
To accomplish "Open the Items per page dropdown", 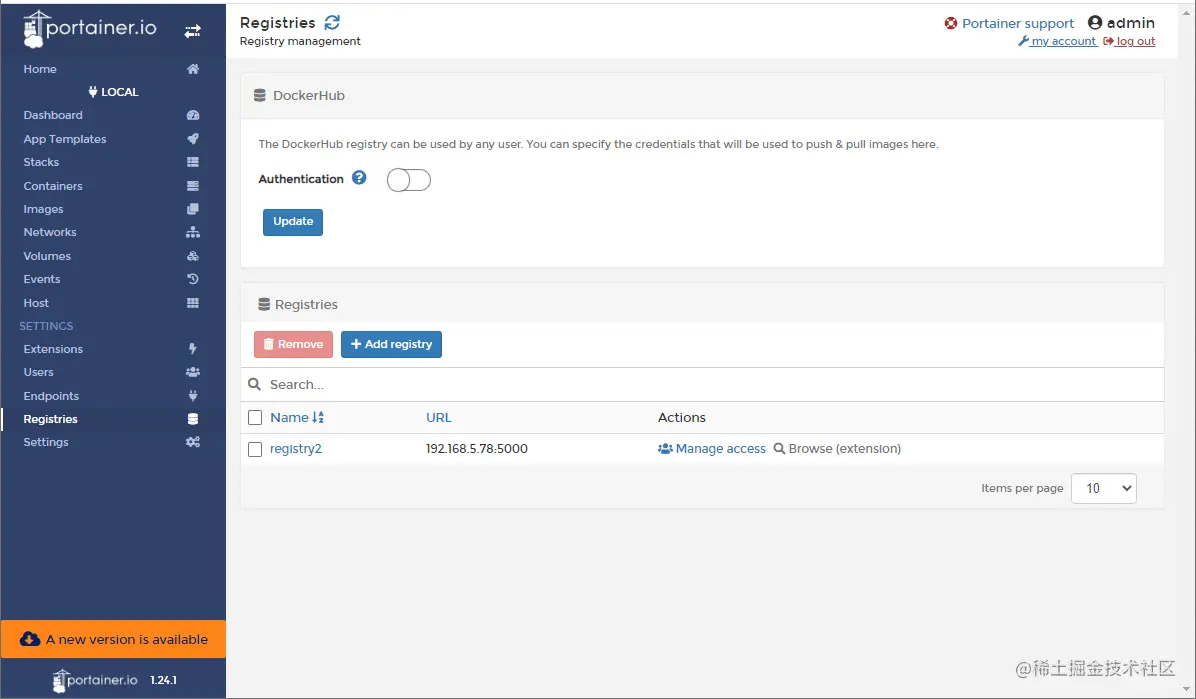I will coord(1104,488).
